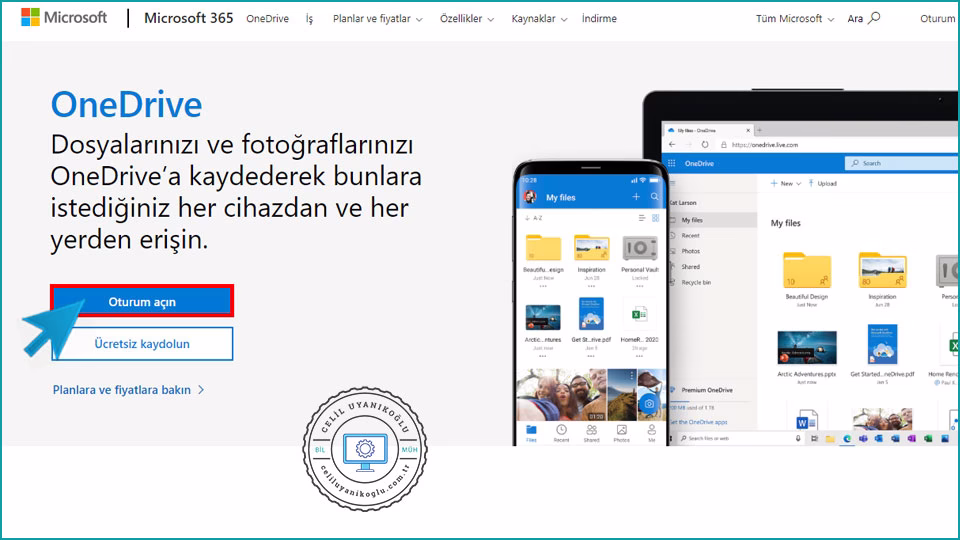Click the Search box in laptop OneDrive header
The height and width of the screenshot is (540, 960).
(901, 163)
